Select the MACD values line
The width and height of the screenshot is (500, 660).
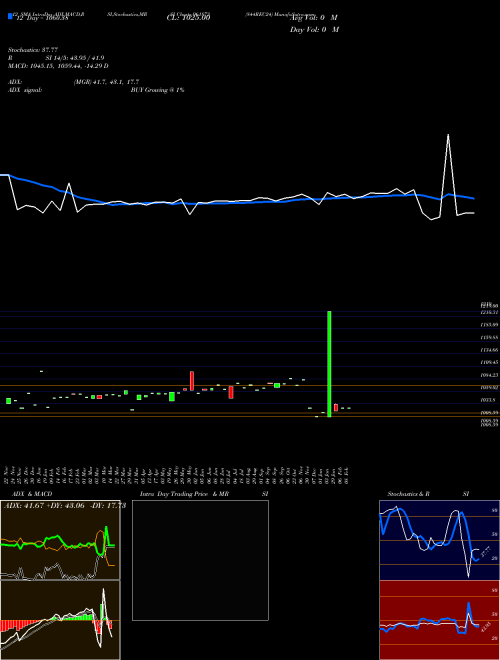pyautogui.click(x=59, y=66)
